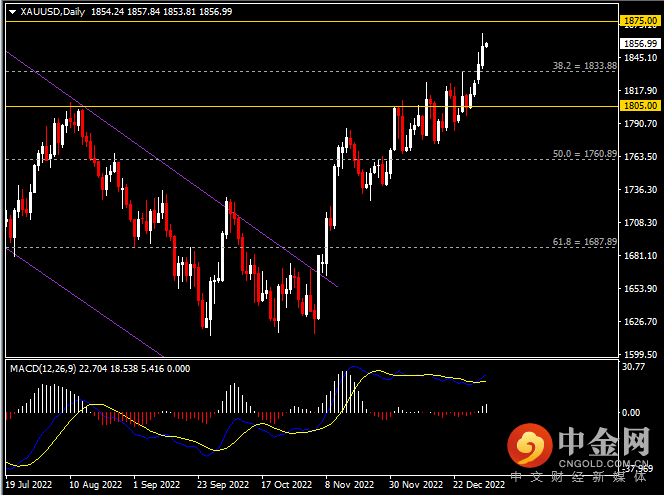This screenshot has height=495, width=664.
Task: Click the 1626.70 price axis label
Action: 638,321
